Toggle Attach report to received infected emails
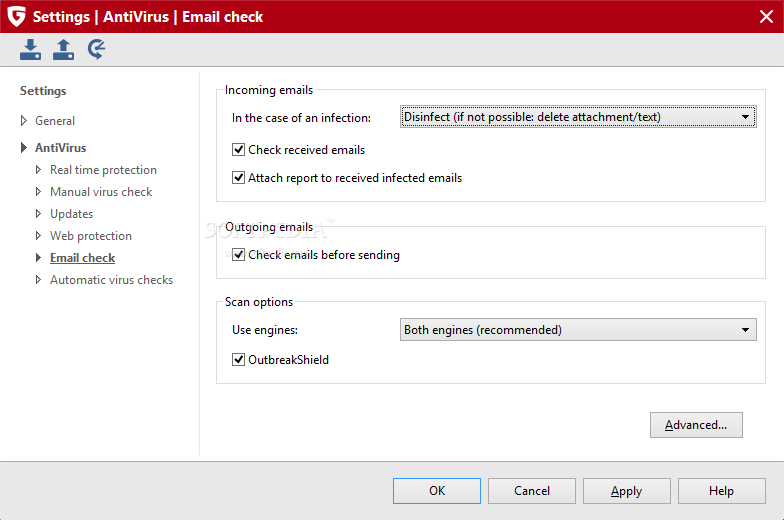Viewport: 784px width, 520px height. click(x=238, y=178)
